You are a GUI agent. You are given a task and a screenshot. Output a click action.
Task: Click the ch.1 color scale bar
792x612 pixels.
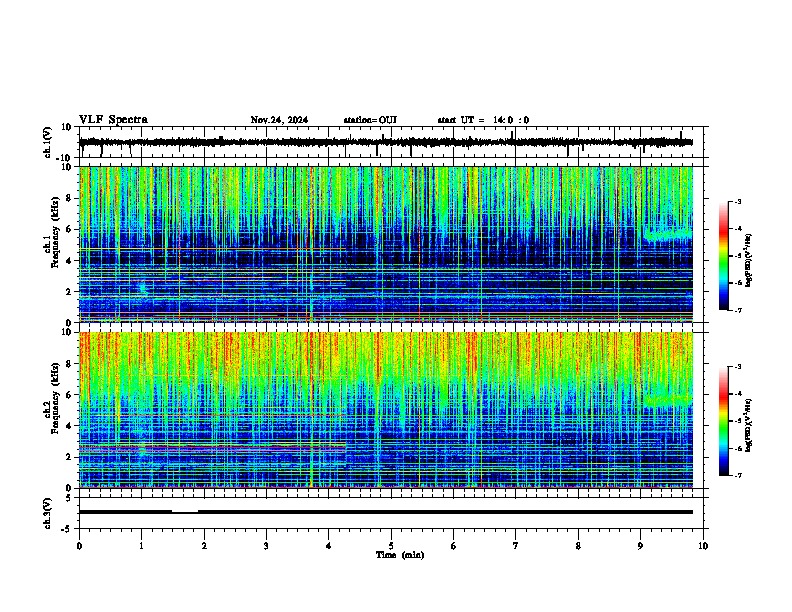click(x=724, y=256)
